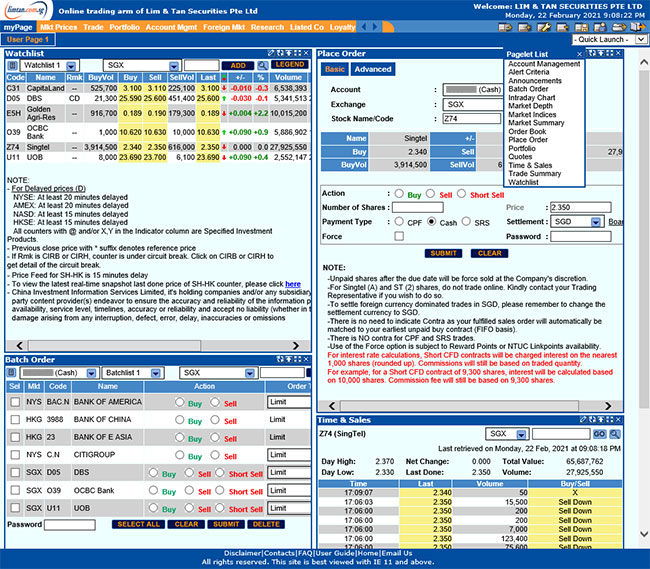The width and height of the screenshot is (650, 569).
Task: Click the magnifier search icon in Time & Sales
Action: point(615,434)
